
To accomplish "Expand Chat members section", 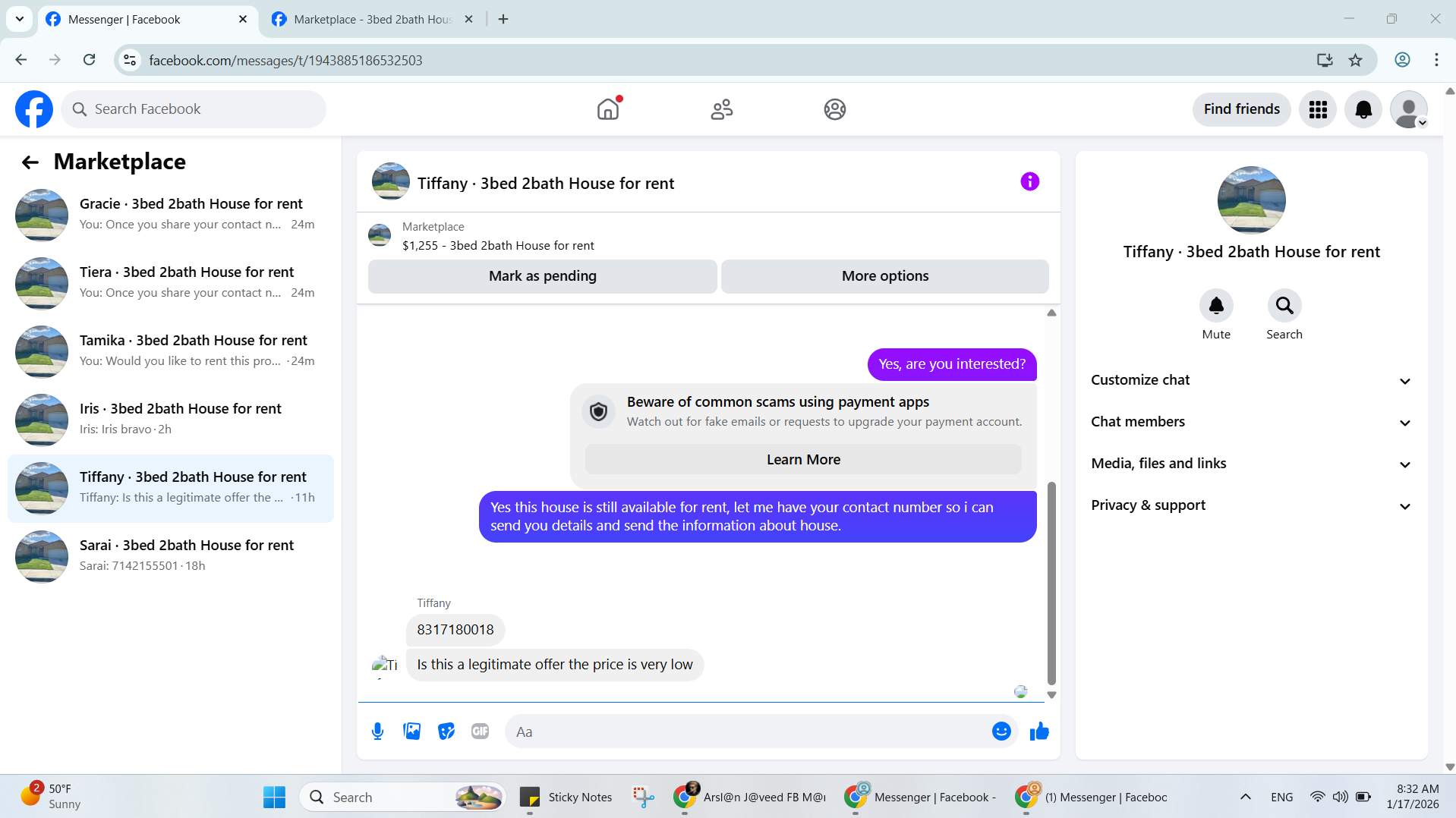I will point(1251,422).
